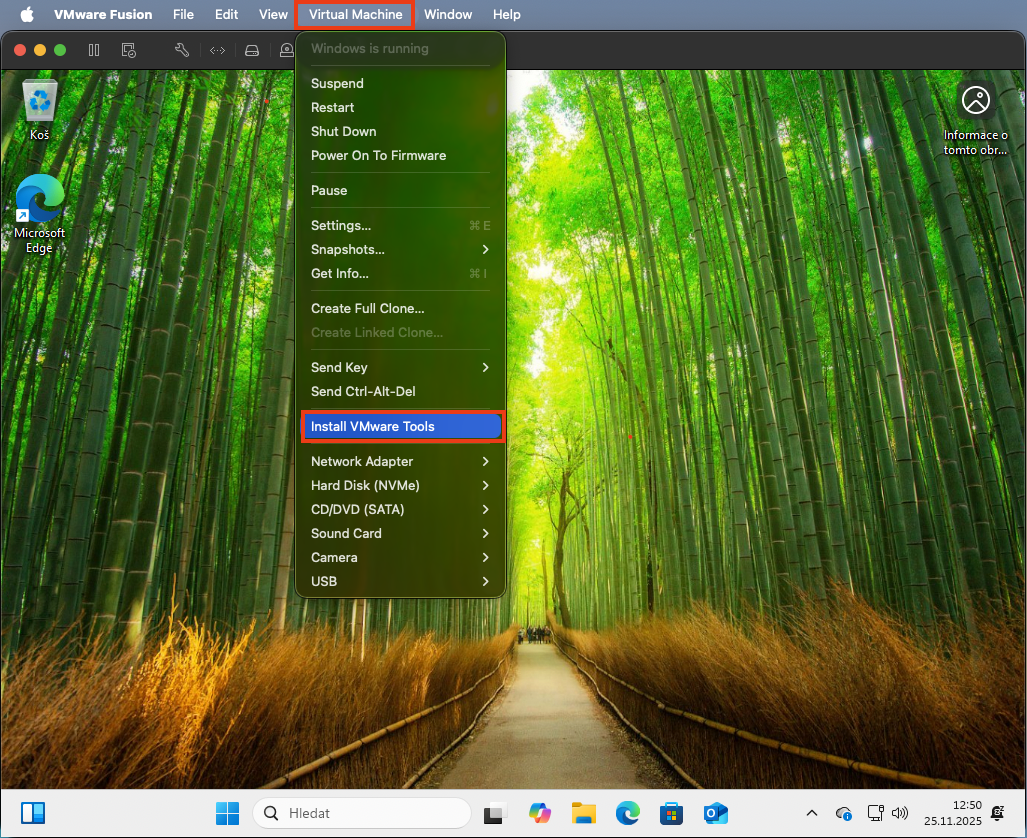This screenshot has height=838, width=1027.
Task: Expand the Snapshots submenu
Action: (400, 249)
